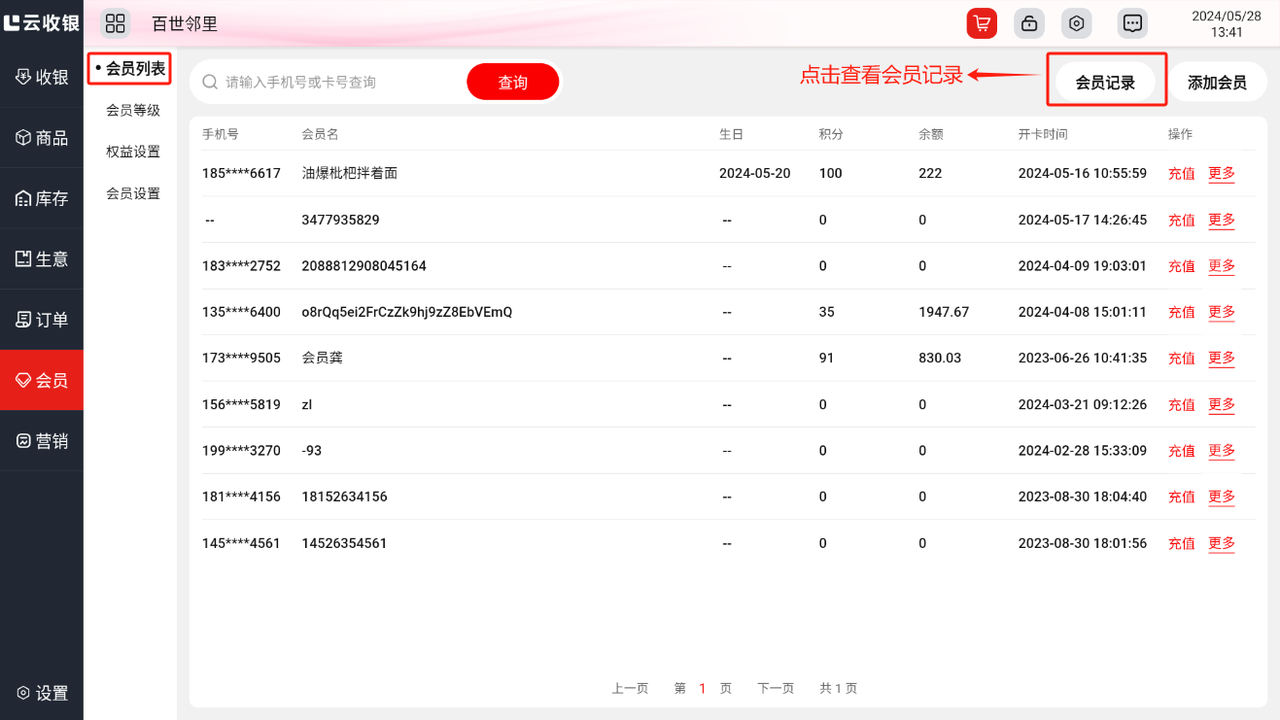This screenshot has height=720, width=1280.
Task: Select 权益设置 submenu item
Action: click(x=133, y=152)
